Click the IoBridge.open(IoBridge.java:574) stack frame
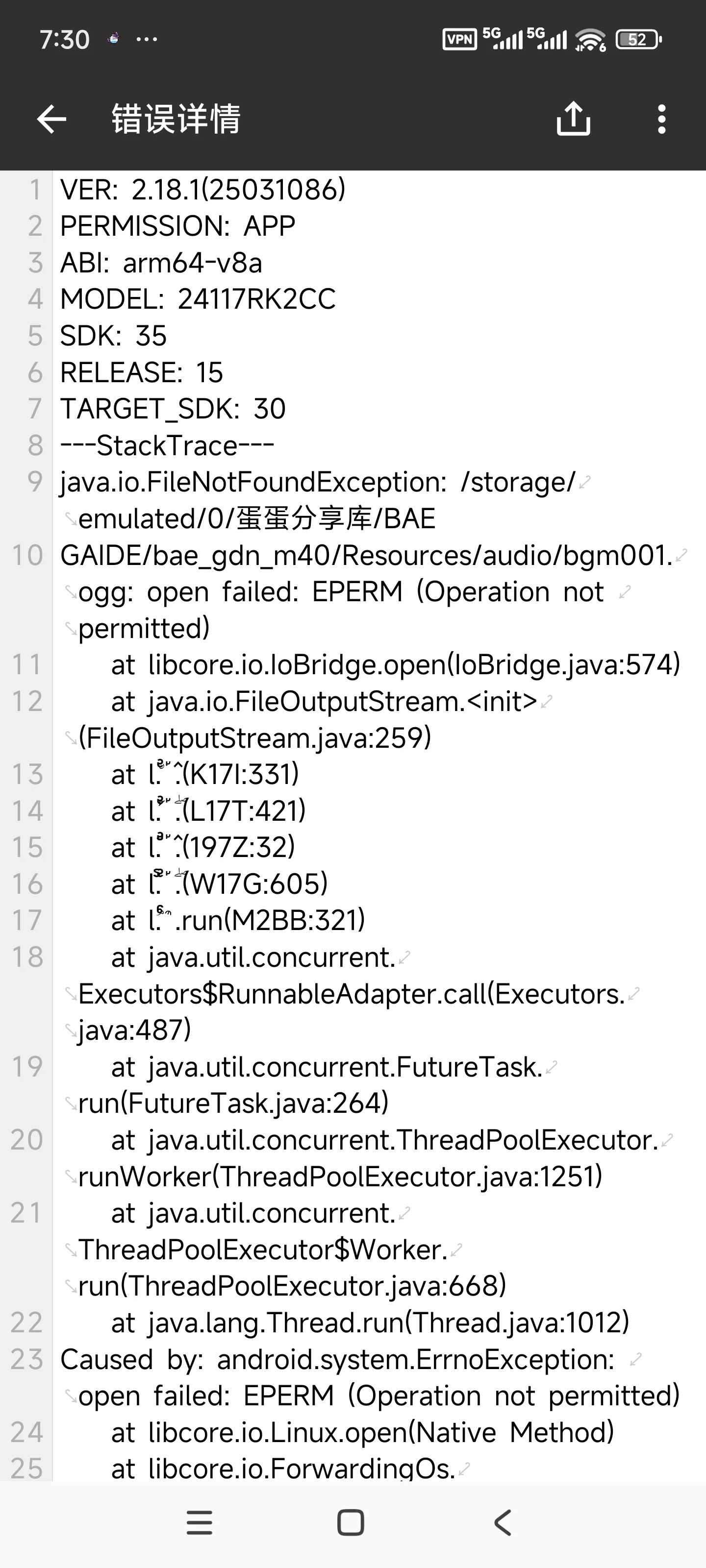The width and height of the screenshot is (706, 1568). click(x=396, y=665)
